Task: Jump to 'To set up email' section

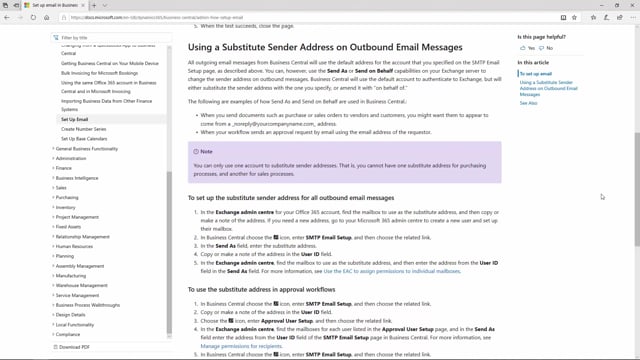Action: click(536, 74)
